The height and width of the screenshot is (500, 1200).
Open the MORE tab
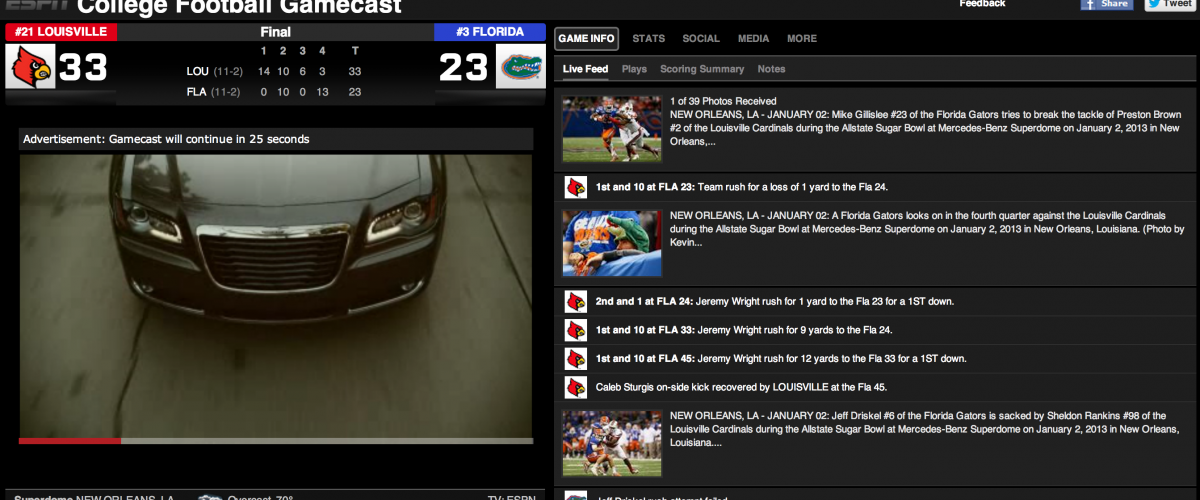coord(801,39)
